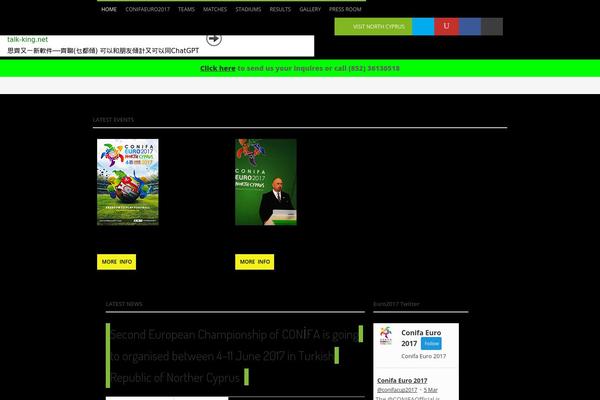Click the dark blue social square
Viewport: 600px width, 400px height.
point(470,26)
